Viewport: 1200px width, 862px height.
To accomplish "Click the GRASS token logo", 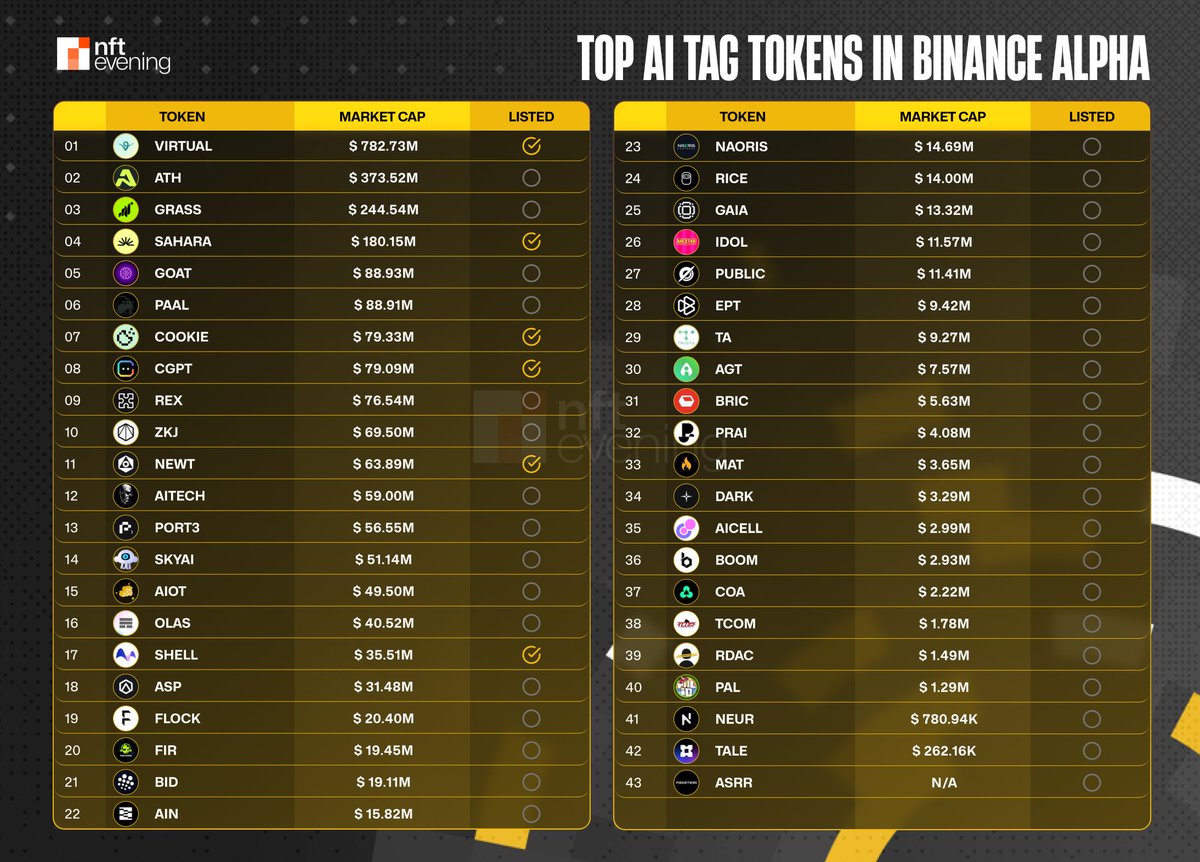I will coord(126,210).
